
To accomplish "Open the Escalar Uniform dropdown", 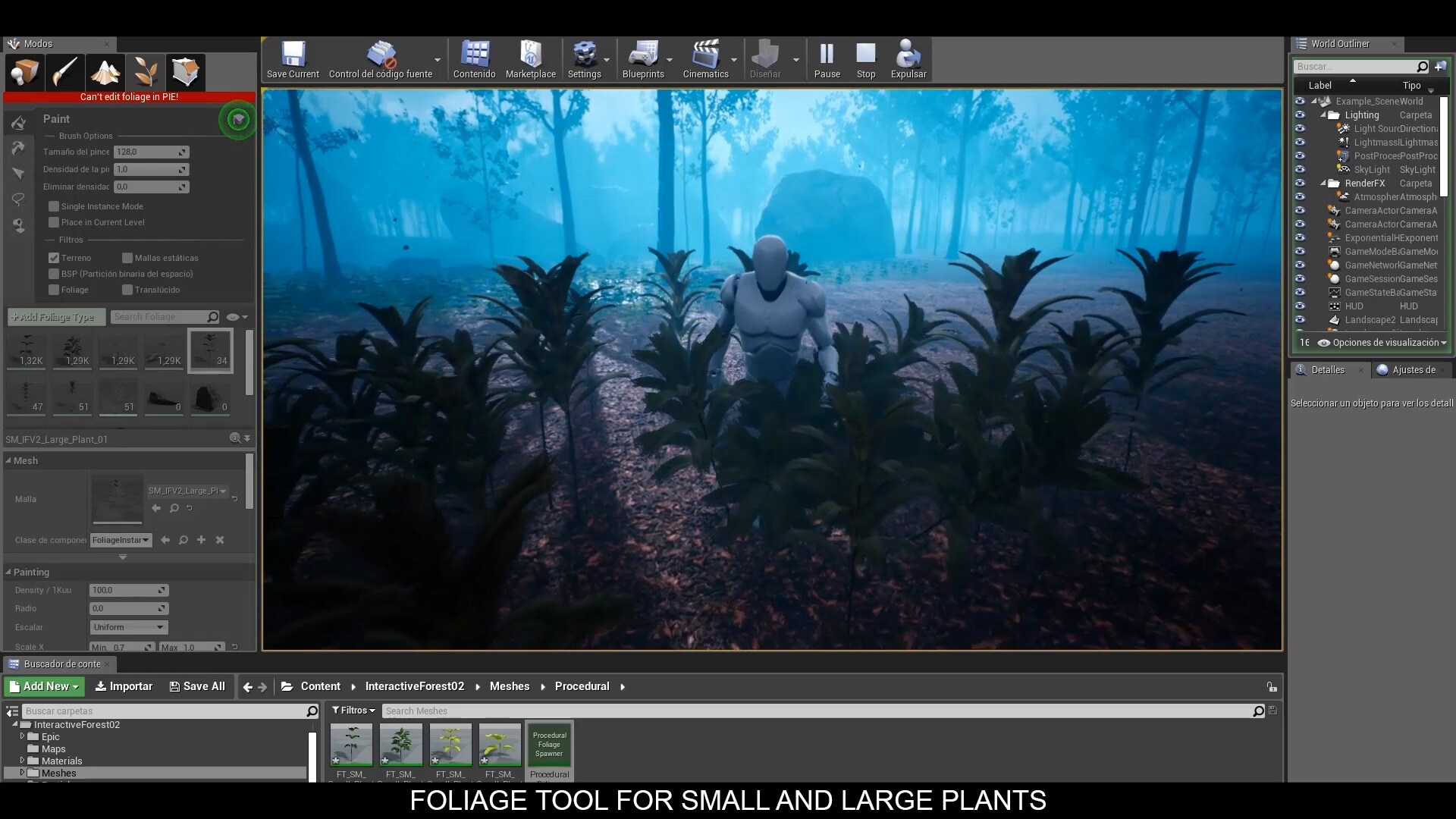I will [127, 627].
